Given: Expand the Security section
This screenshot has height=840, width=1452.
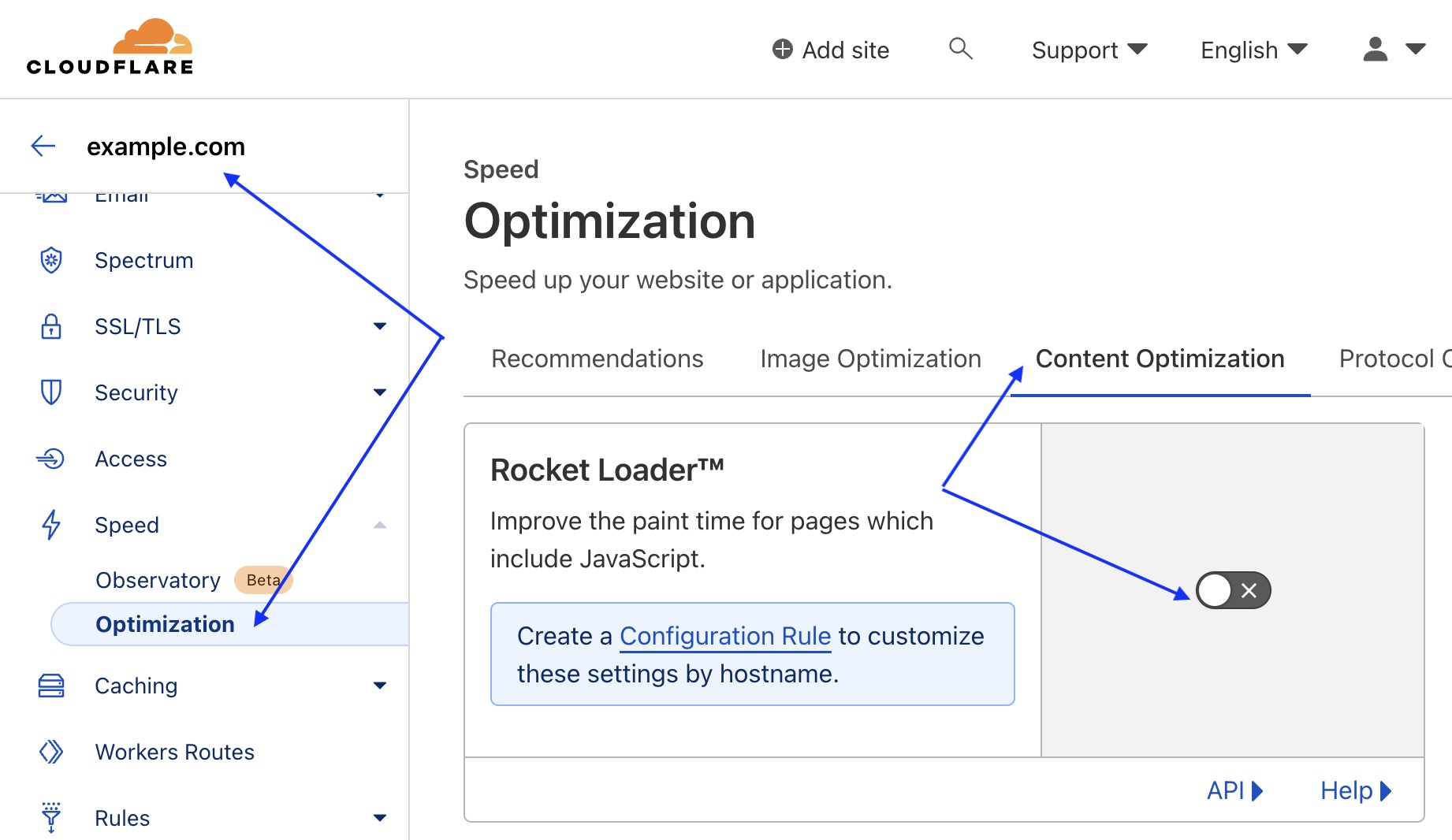Looking at the screenshot, I should pos(381,392).
